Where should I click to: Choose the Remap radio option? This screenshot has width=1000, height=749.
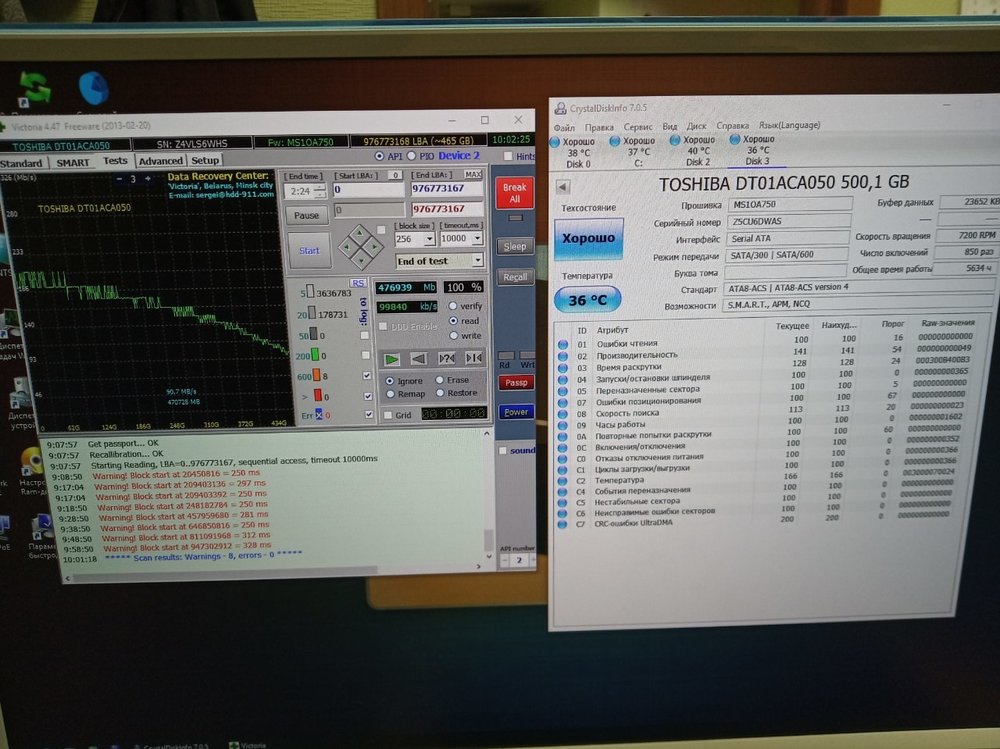(390, 394)
